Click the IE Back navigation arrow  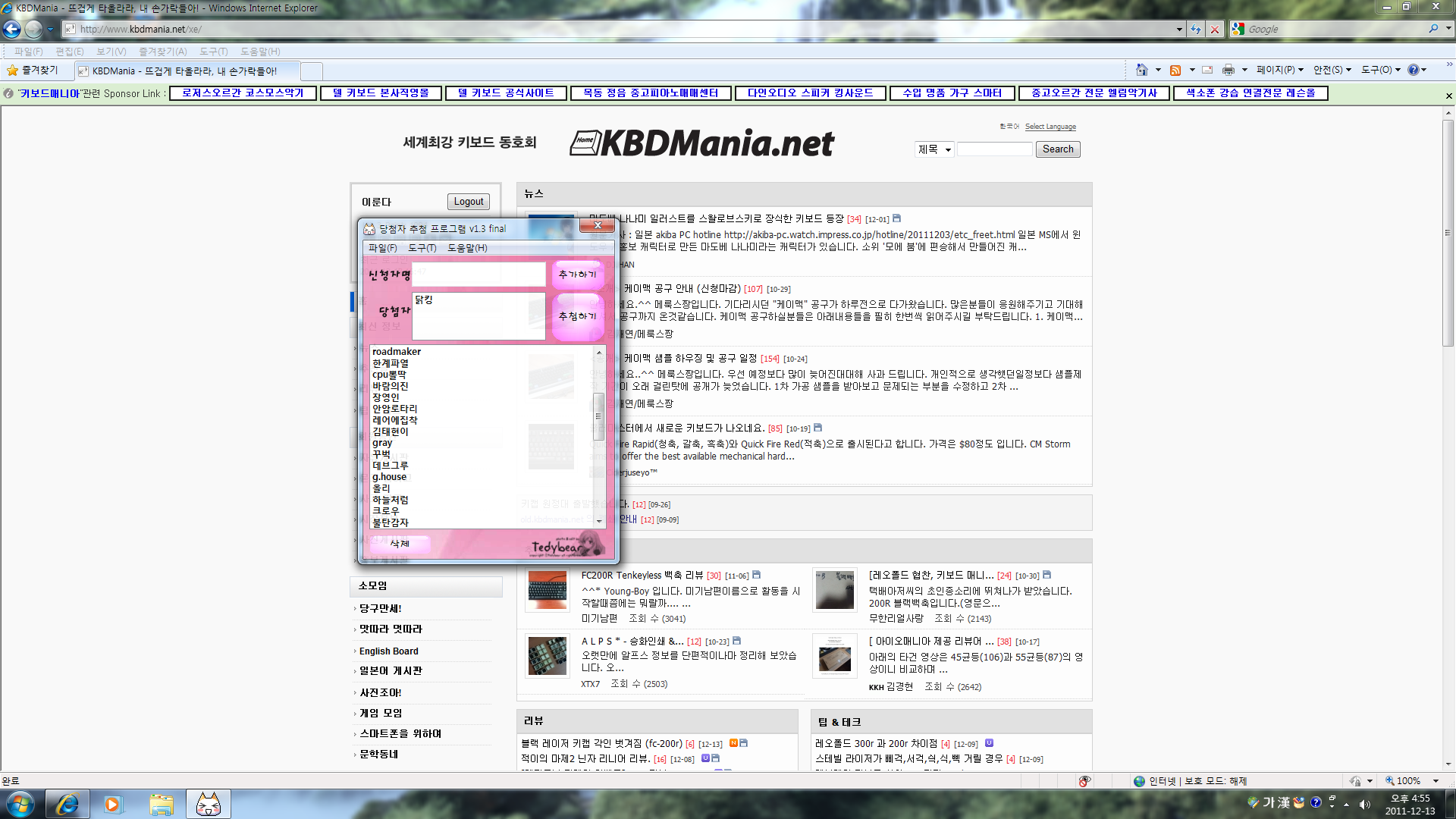(x=11, y=29)
